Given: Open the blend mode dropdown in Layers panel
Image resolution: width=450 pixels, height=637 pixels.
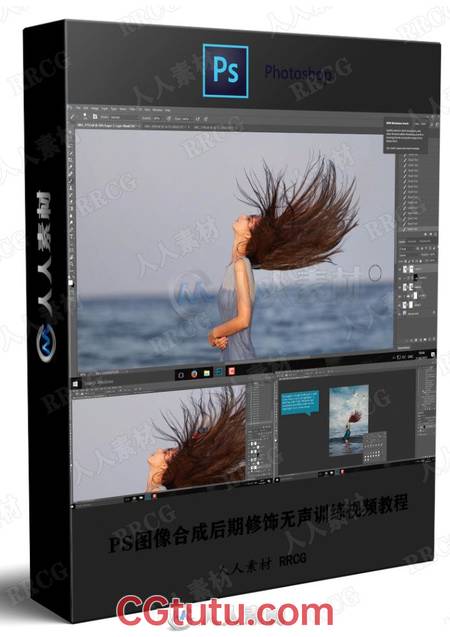Looking at the screenshot, I should pos(408,255).
